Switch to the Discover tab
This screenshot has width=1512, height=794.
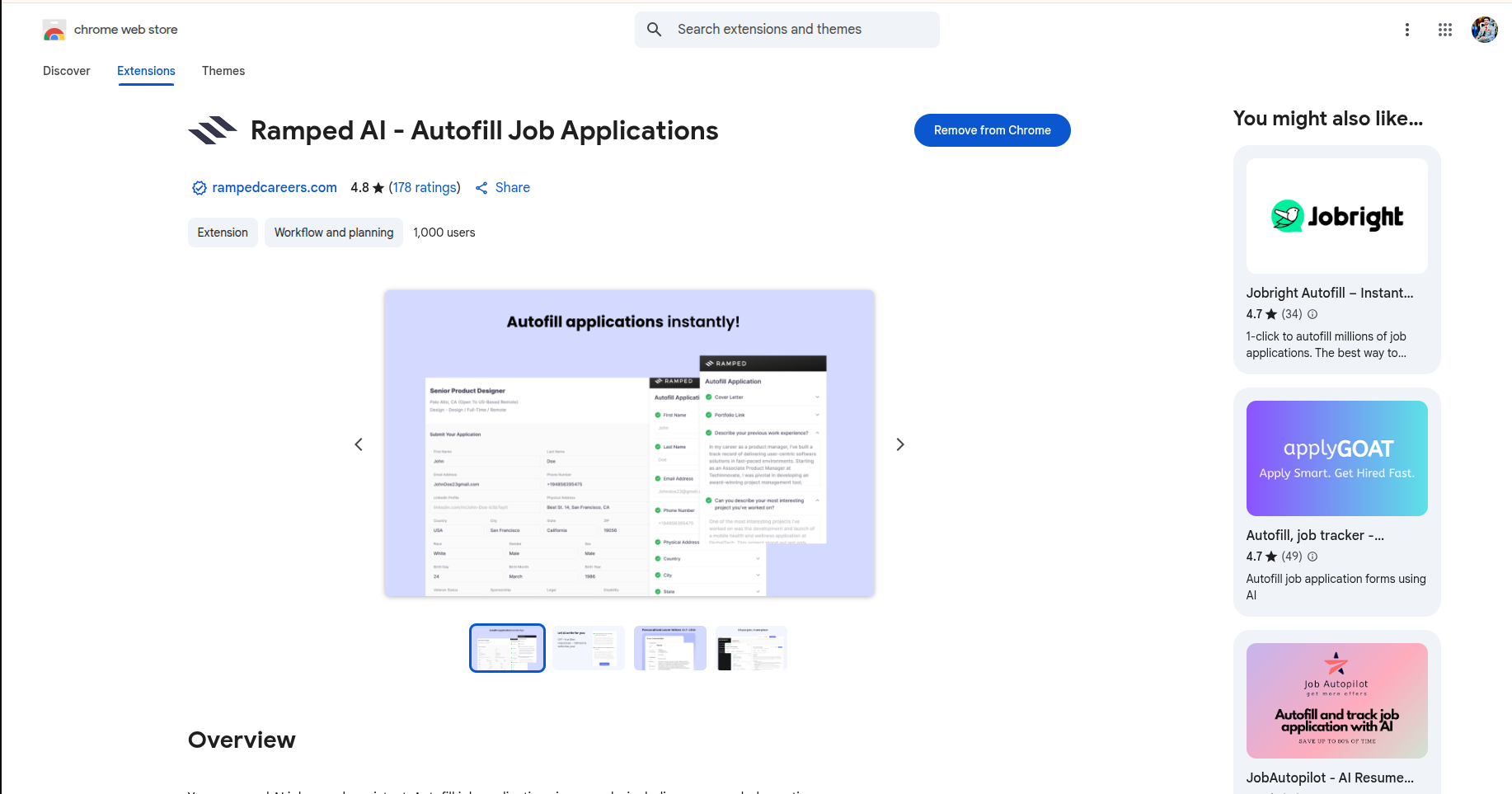coord(67,71)
